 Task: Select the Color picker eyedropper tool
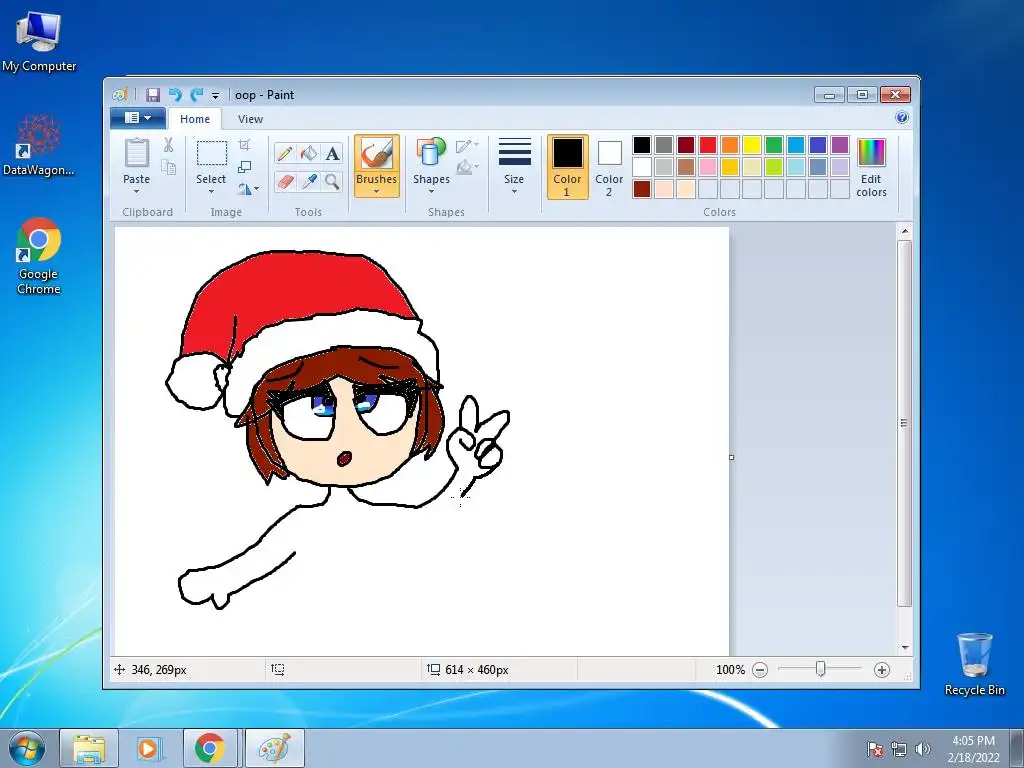point(308,181)
